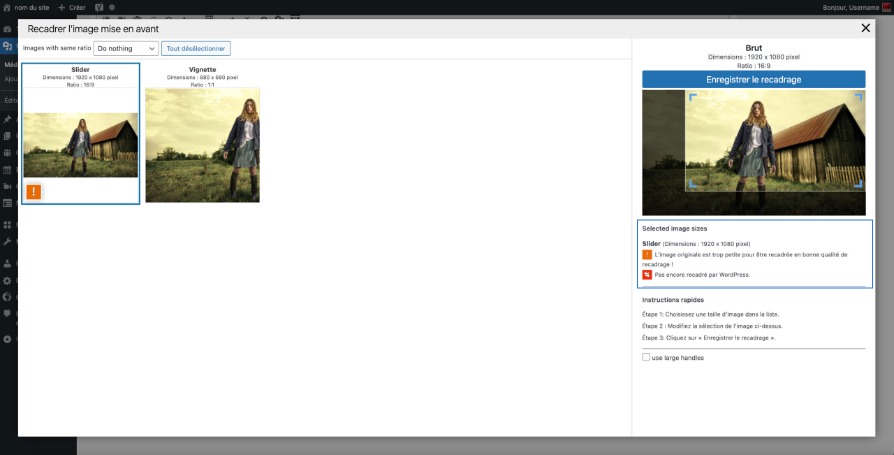Screen dimensions: 894x455
Task: Click the red not-yet-cropped status icon
Action: point(647,274)
